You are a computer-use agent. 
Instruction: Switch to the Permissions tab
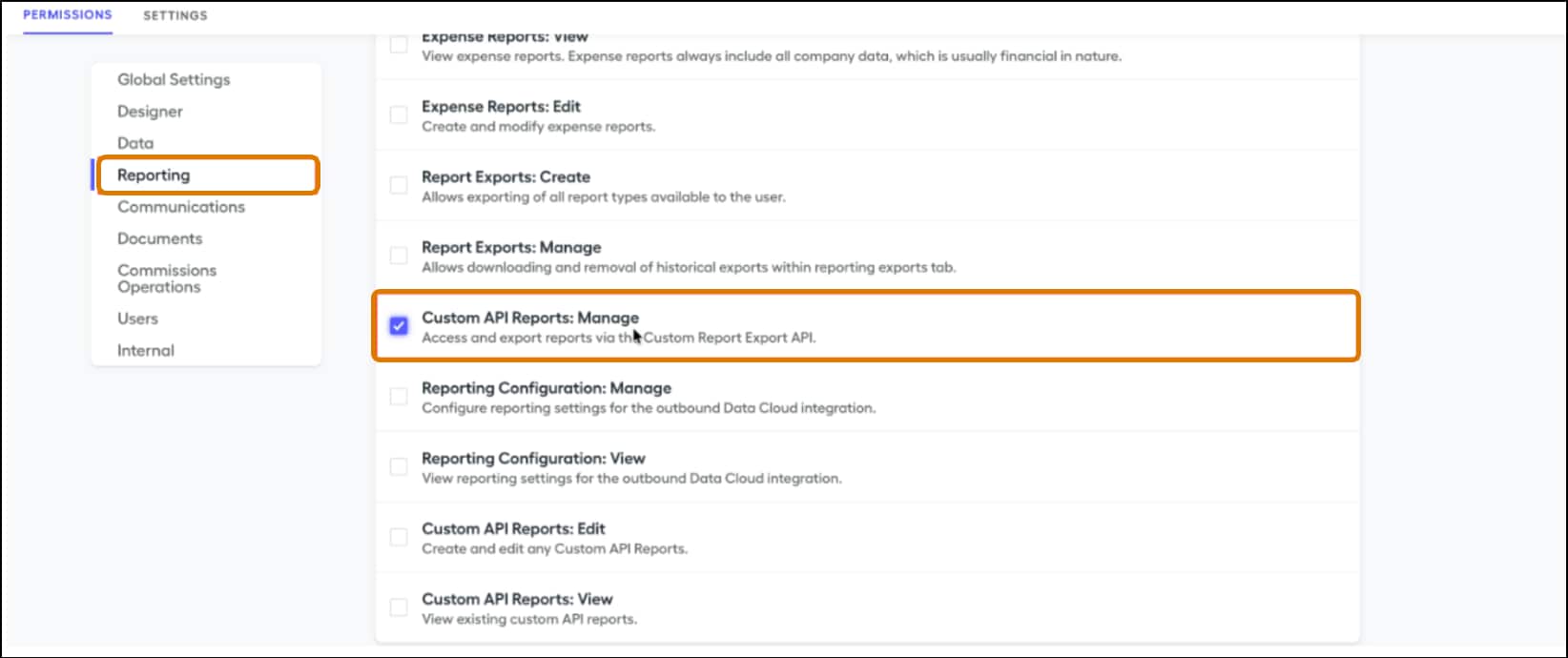[68, 15]
